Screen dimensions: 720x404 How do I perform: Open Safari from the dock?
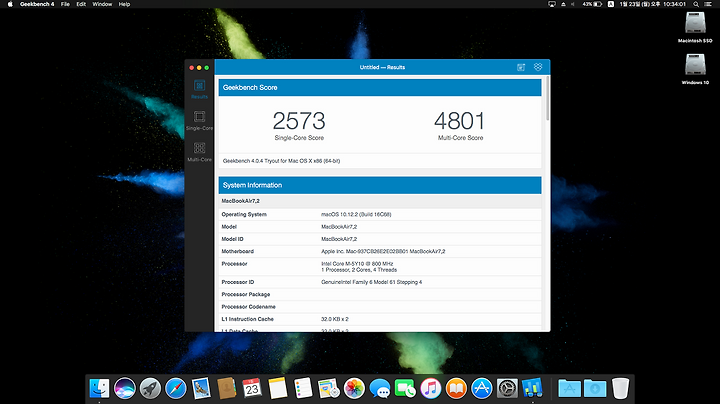click(176, 388)
